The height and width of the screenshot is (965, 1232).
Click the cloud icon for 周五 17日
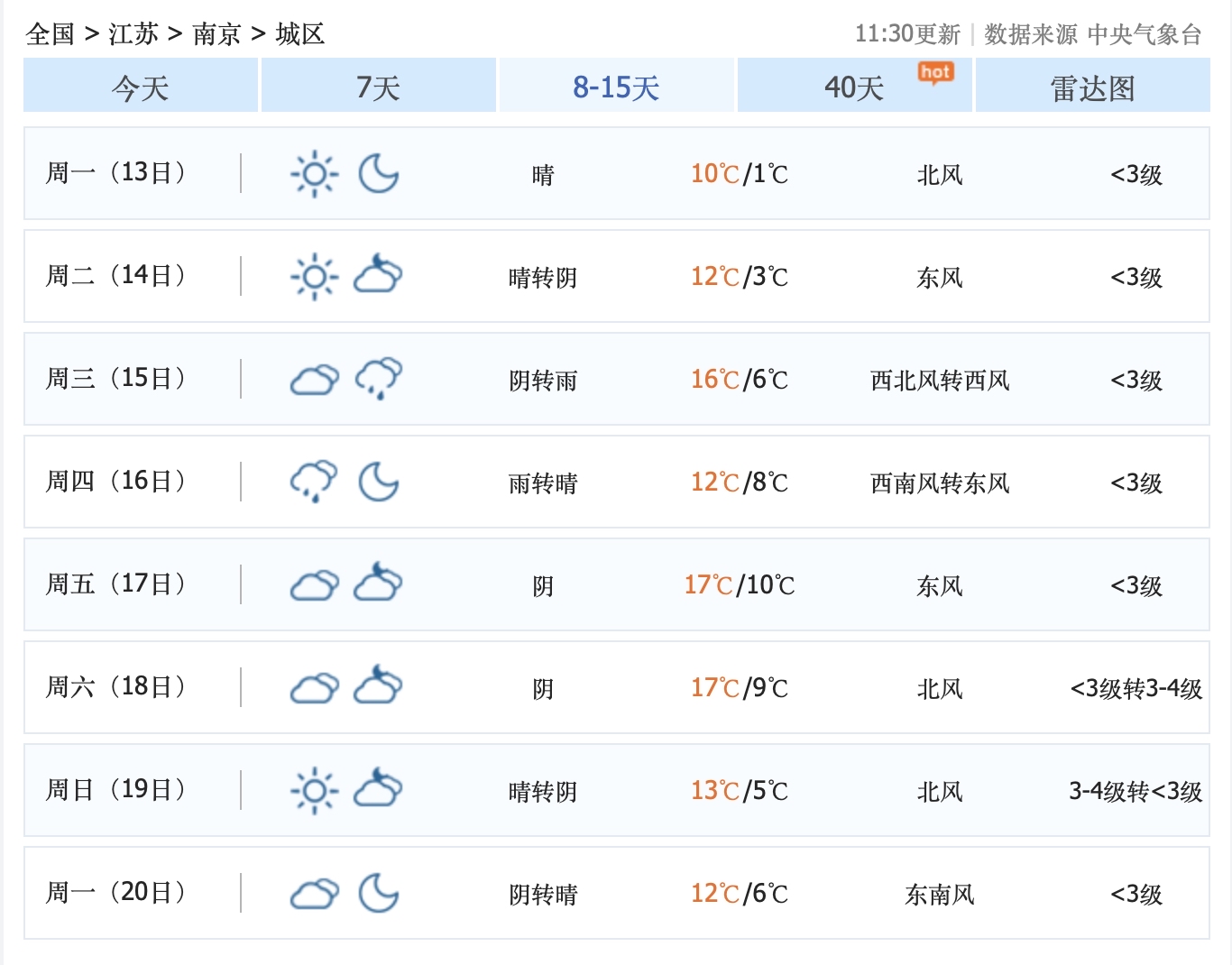pos(315,585)
